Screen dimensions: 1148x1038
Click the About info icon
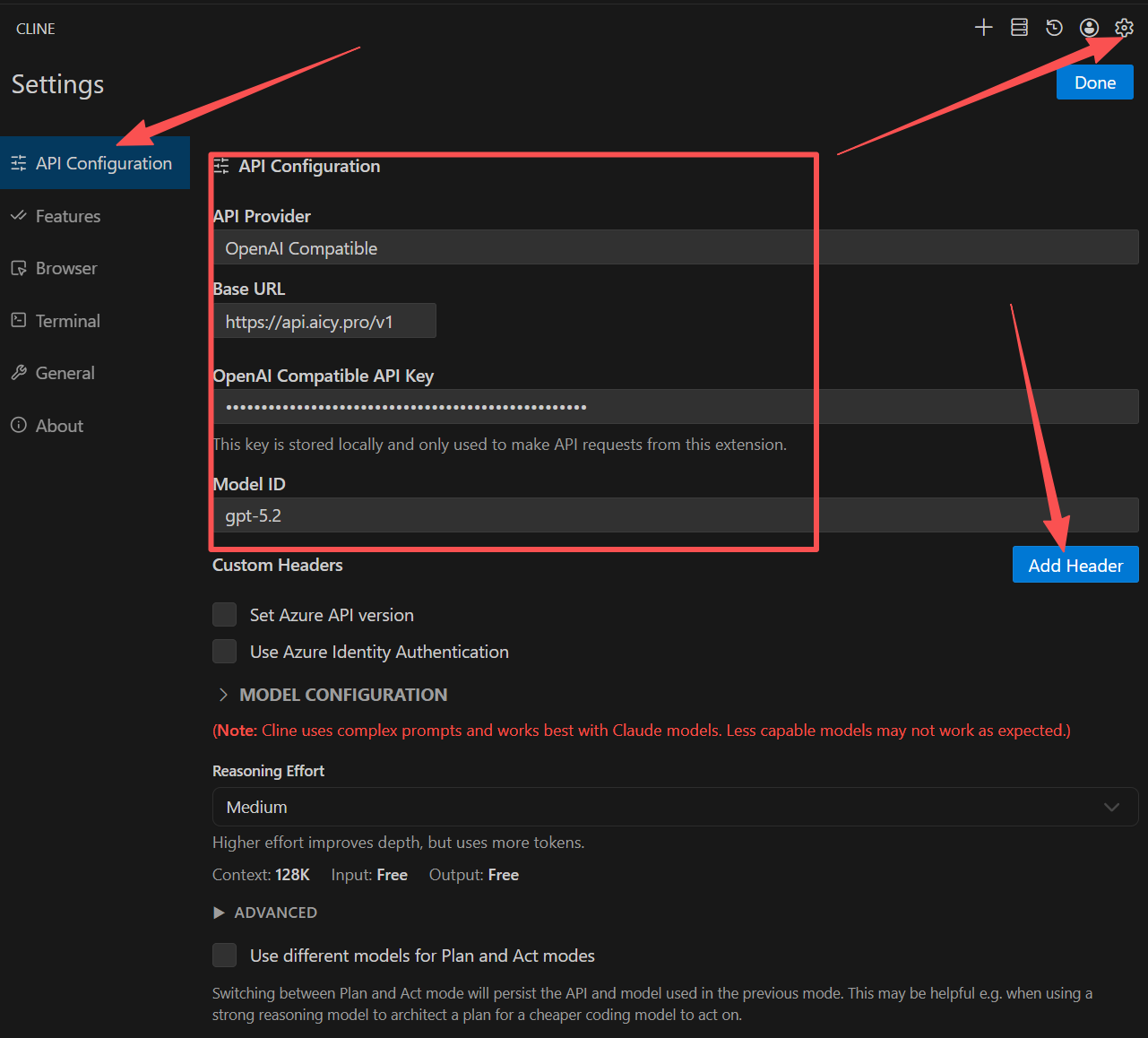point(19,426)
